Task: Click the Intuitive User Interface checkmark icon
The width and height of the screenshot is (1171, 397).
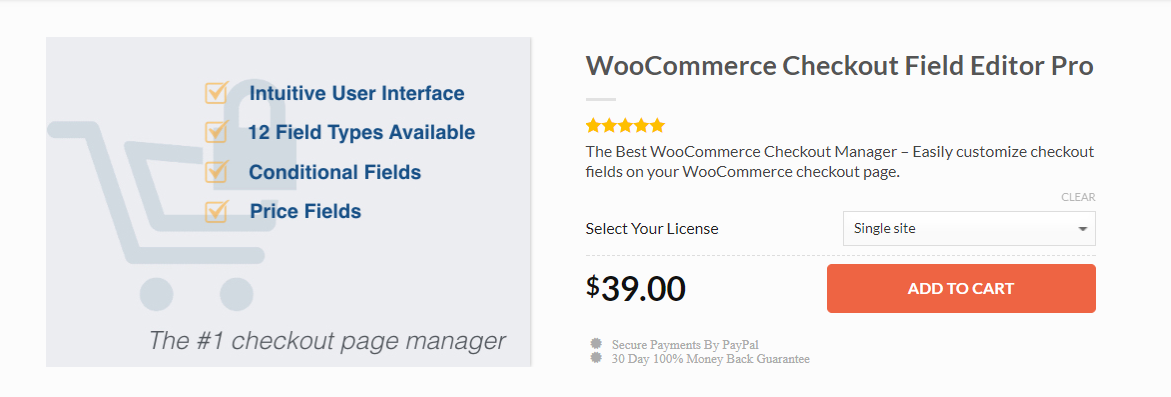Action: click(216, 93)
